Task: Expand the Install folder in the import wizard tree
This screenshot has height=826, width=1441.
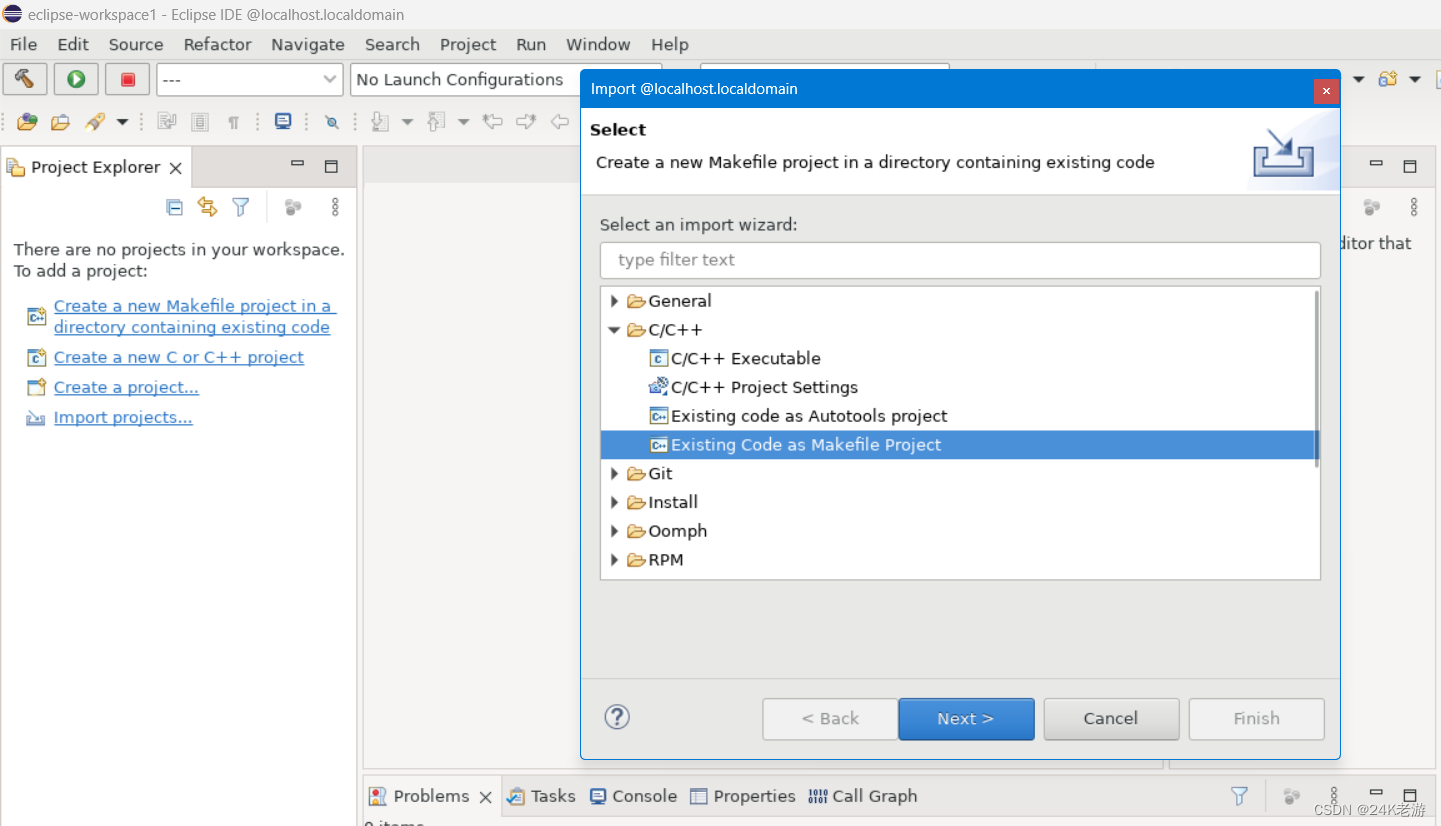Action: 614,503
